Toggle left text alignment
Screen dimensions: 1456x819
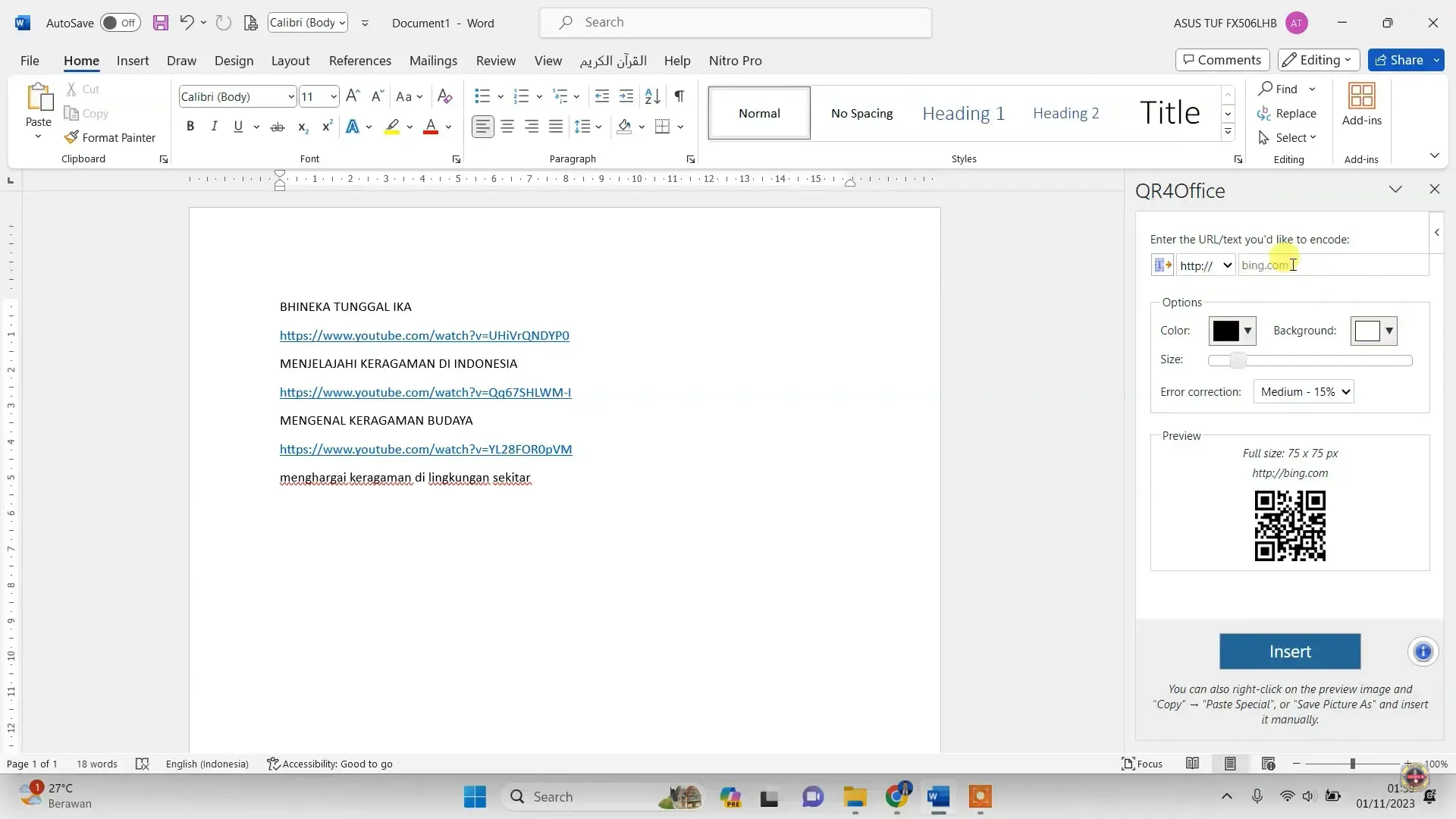pos(483,127)
